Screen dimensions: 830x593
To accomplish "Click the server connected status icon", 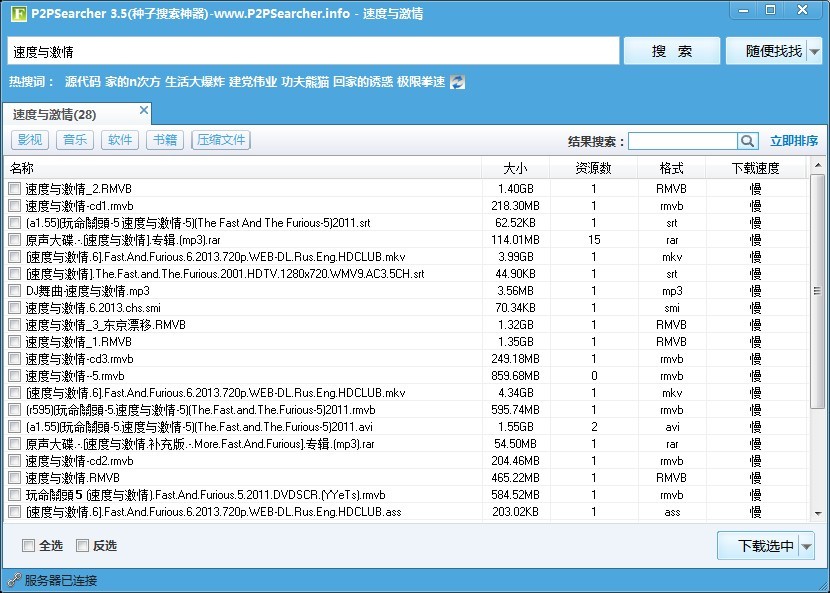I will pos(13,580).
